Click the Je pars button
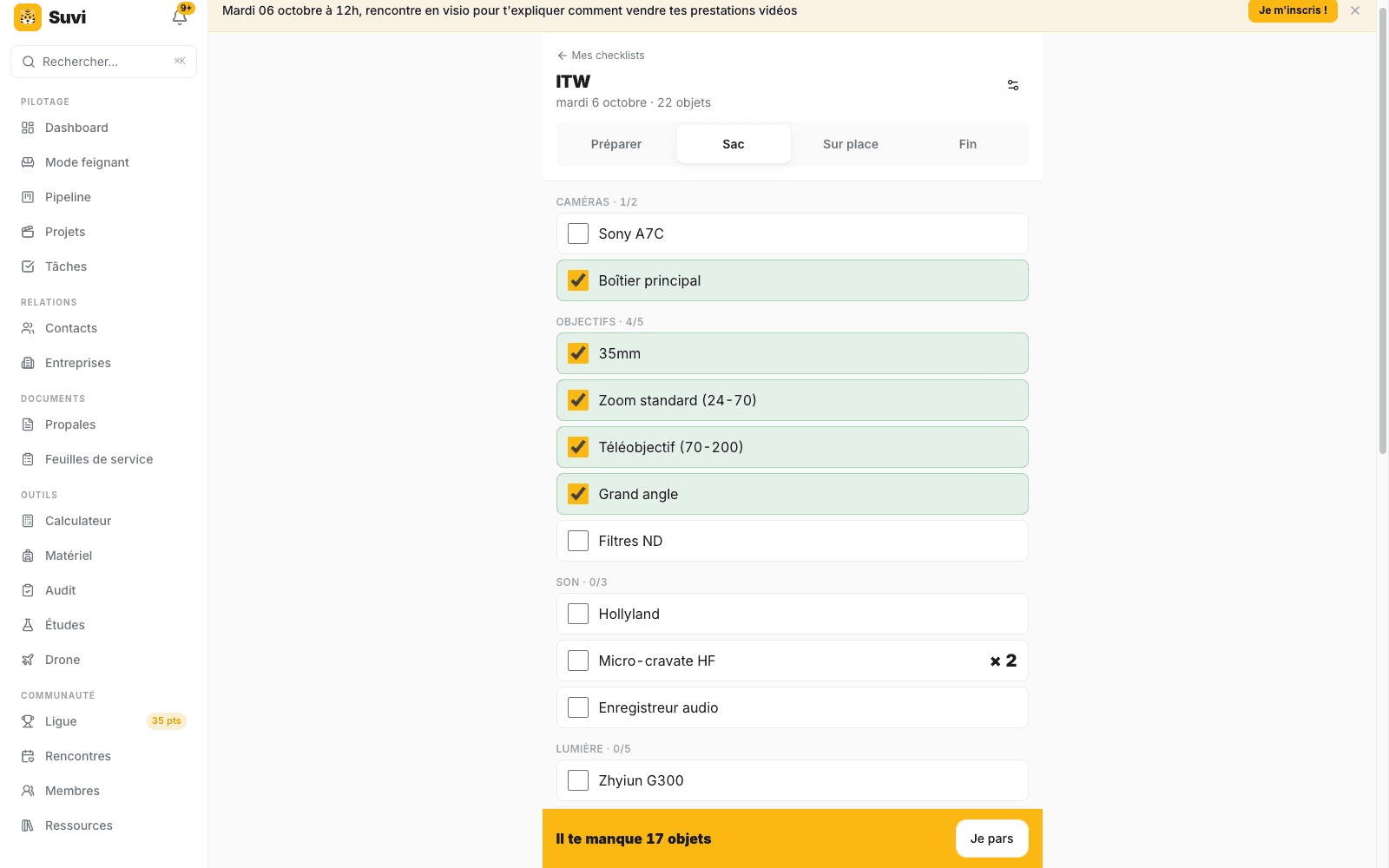The height and width of the screenshot is (868, 1389). click(992, 838)
